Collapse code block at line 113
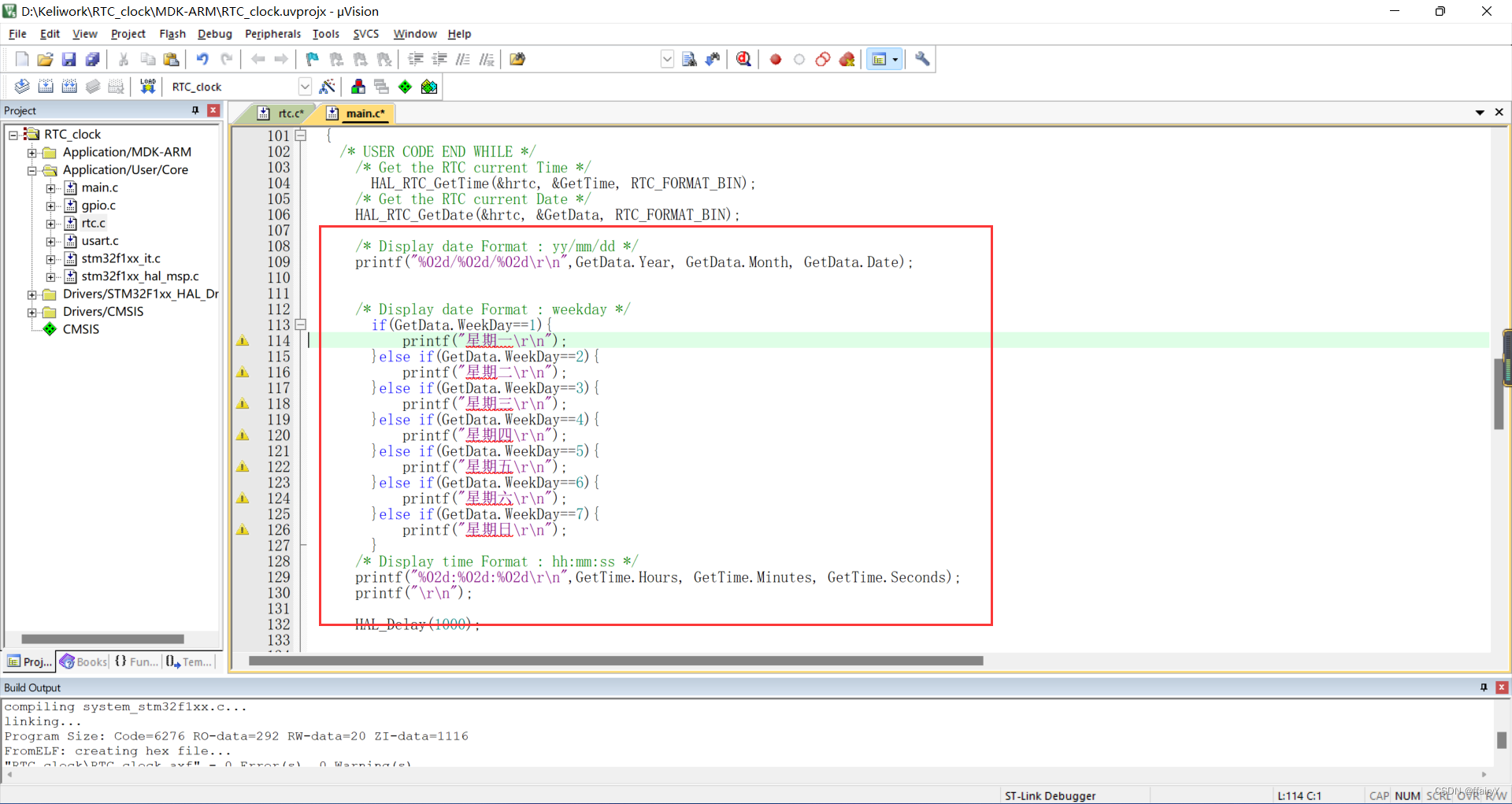The height and width of the screenshot is (804, 1512). point(300,324)
